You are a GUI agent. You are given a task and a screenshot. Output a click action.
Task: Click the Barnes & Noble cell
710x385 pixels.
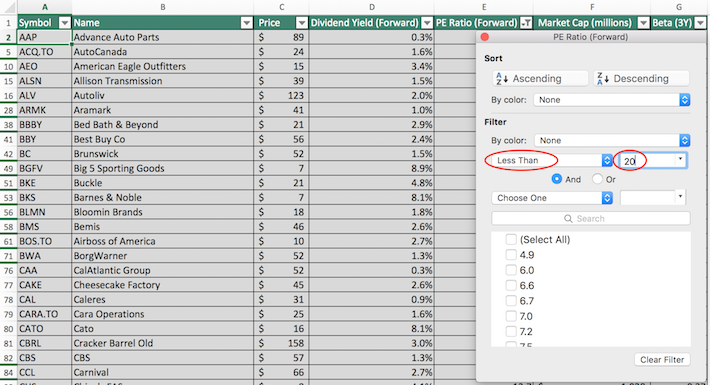tap(163, 197)
